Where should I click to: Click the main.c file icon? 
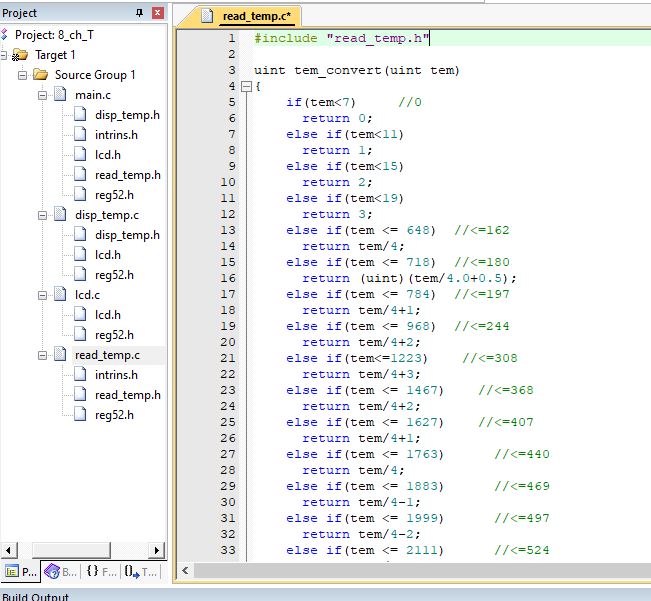[60, 95]
